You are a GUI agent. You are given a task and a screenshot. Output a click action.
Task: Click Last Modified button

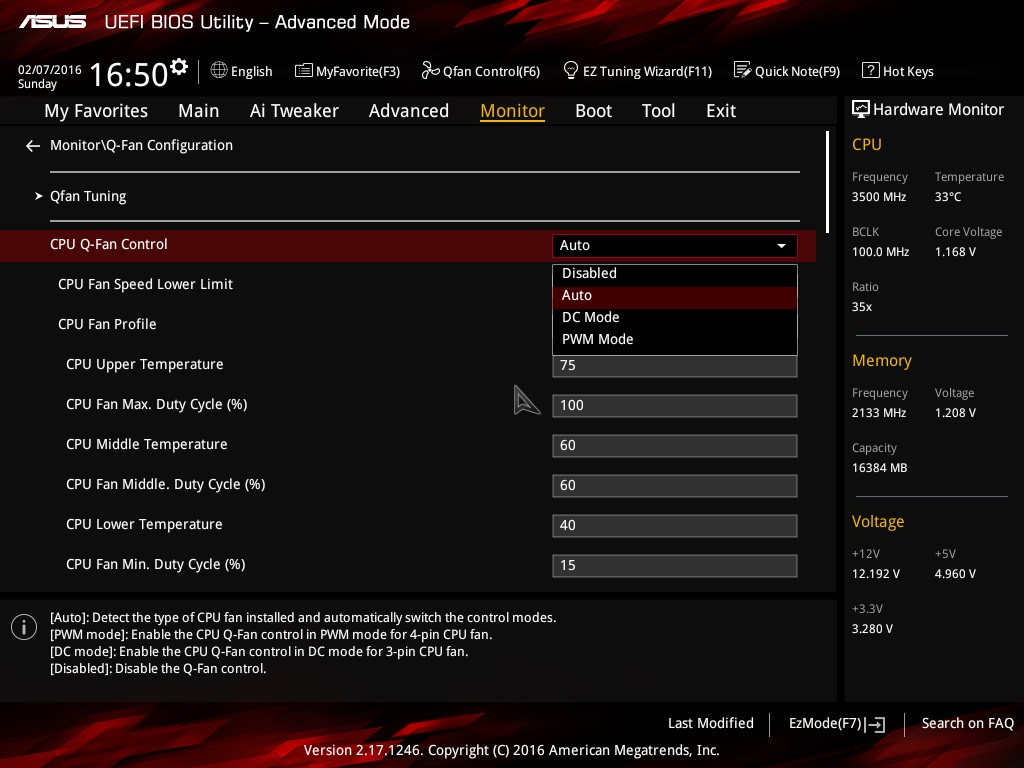[711, 724]
